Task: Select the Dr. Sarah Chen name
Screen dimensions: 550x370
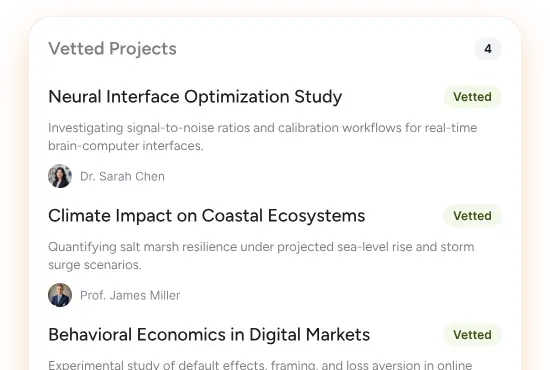Action: point(122,176)
